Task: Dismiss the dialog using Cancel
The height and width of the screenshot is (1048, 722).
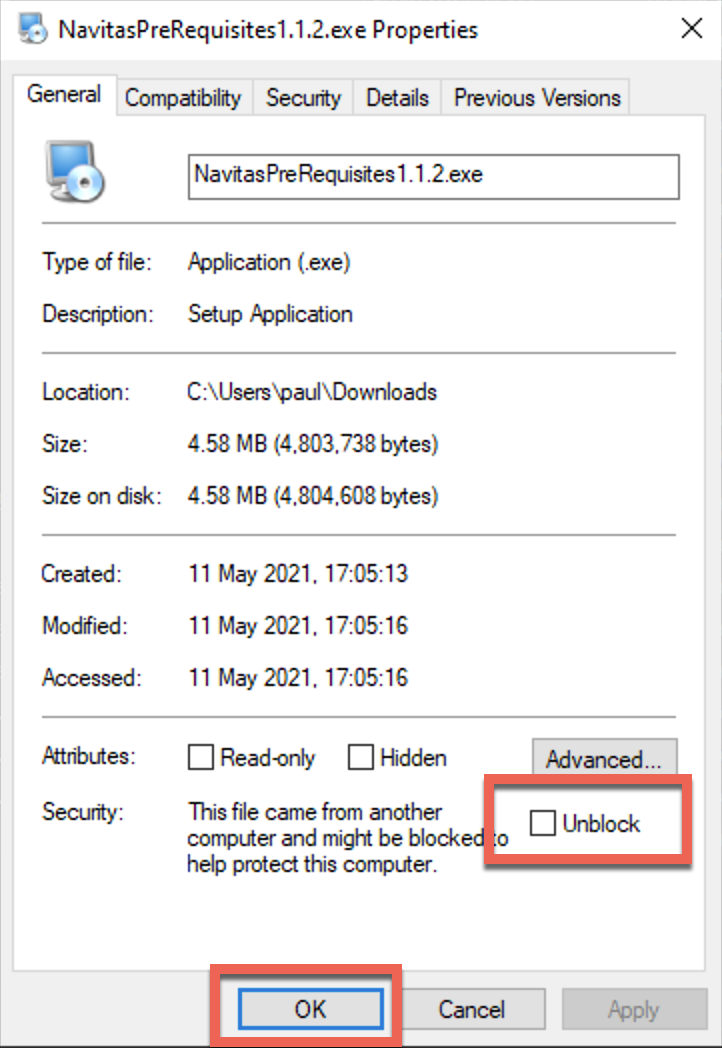Action: (472, 1009)
